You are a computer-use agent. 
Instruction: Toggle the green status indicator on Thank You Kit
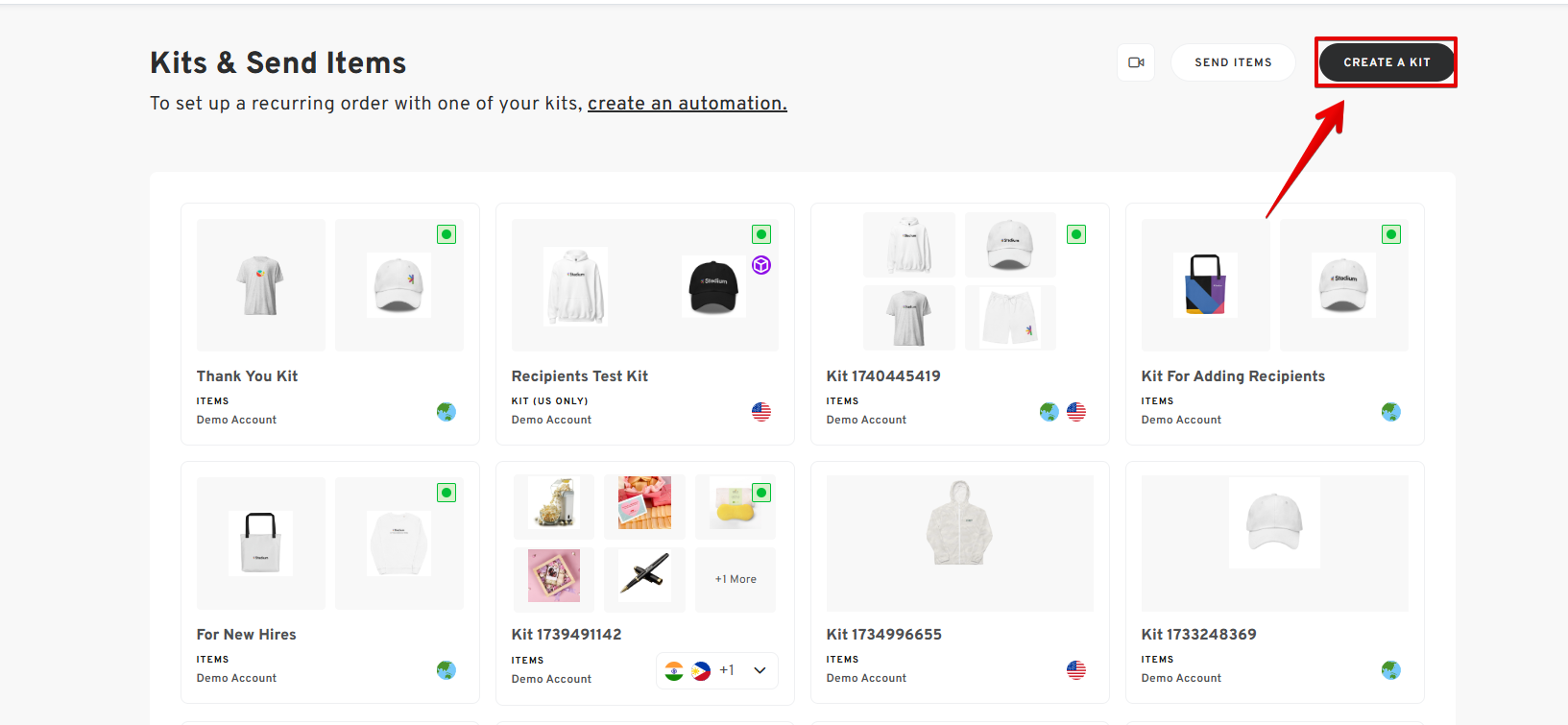(446, 234)
